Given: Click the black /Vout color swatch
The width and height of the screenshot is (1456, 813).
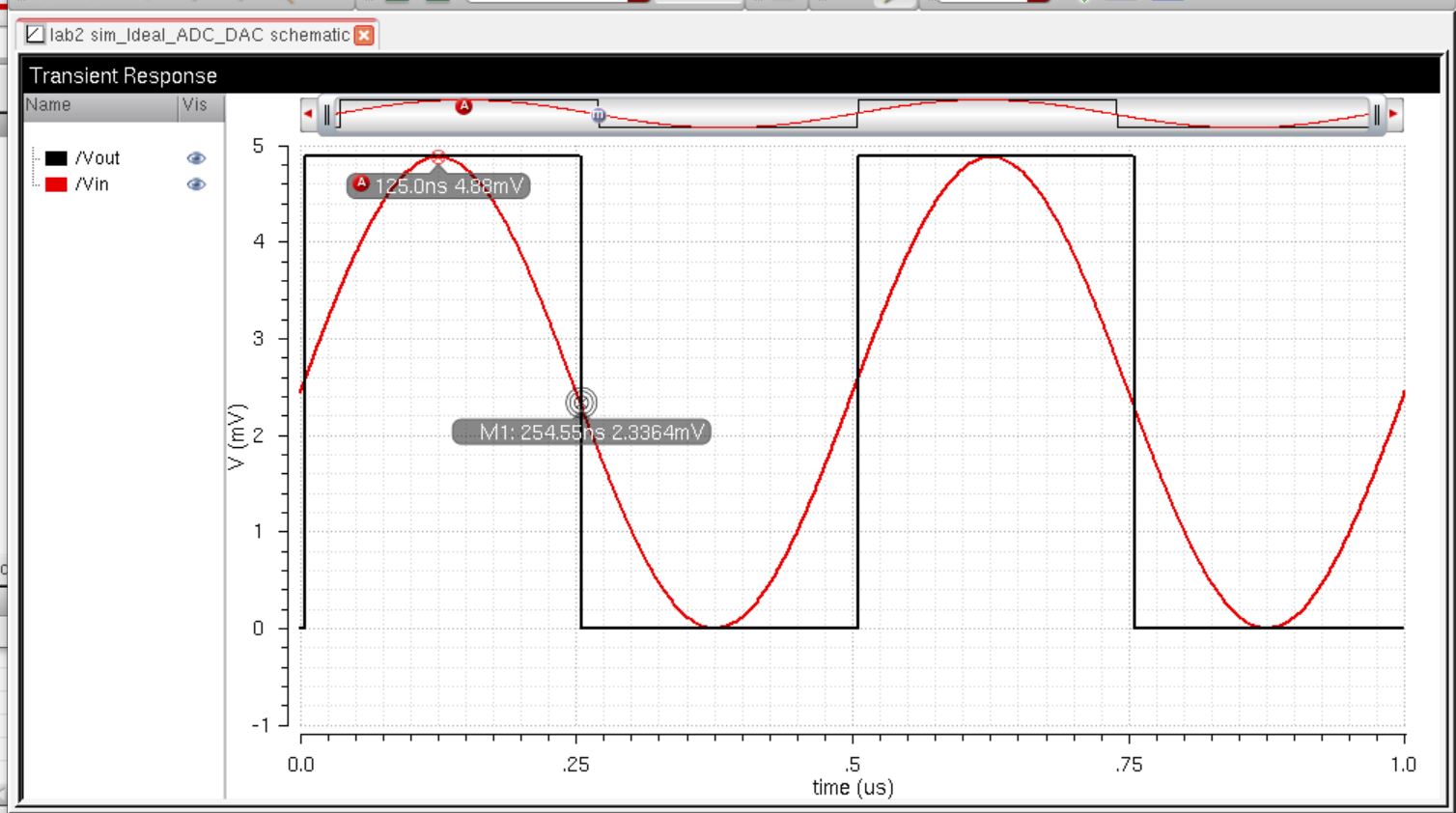Looking at the screenshot, I should (x=57, y=158).
